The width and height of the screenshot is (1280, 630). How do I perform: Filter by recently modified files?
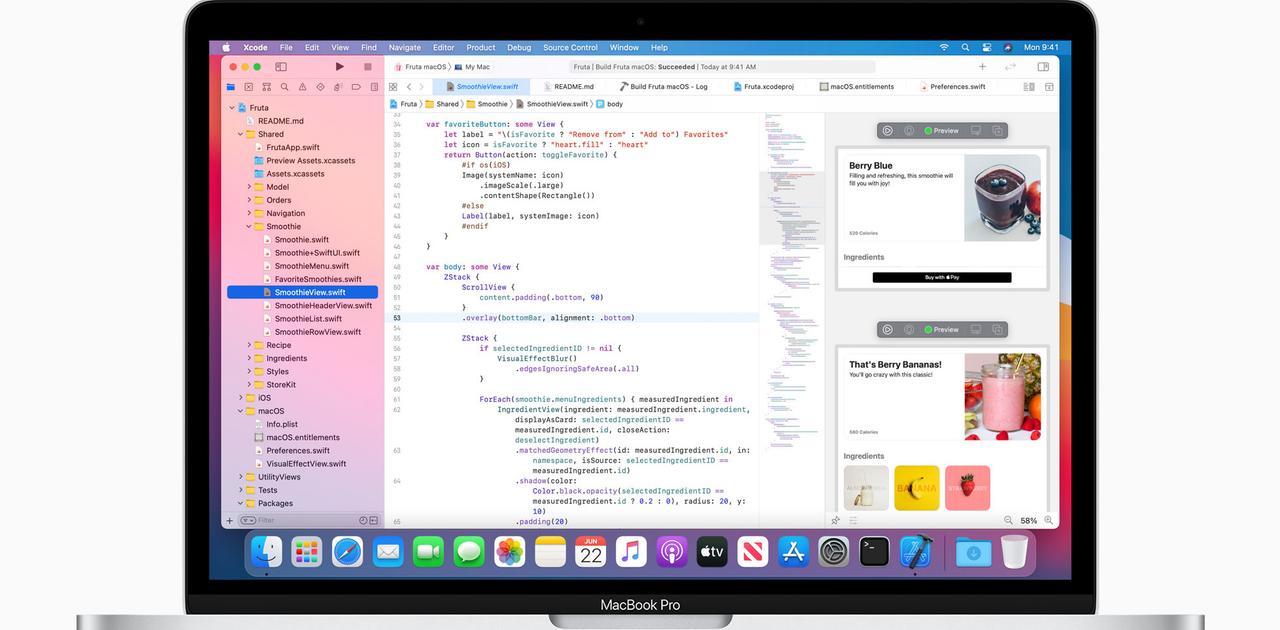coord(362,520)
